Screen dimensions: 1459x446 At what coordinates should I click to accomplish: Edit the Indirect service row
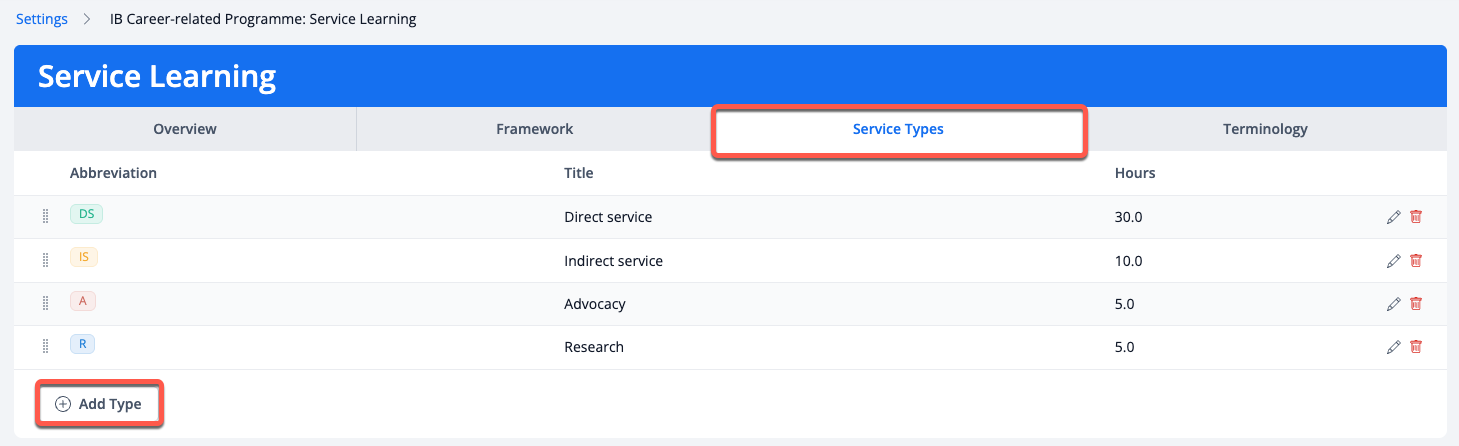click(x=1393, y=261)
